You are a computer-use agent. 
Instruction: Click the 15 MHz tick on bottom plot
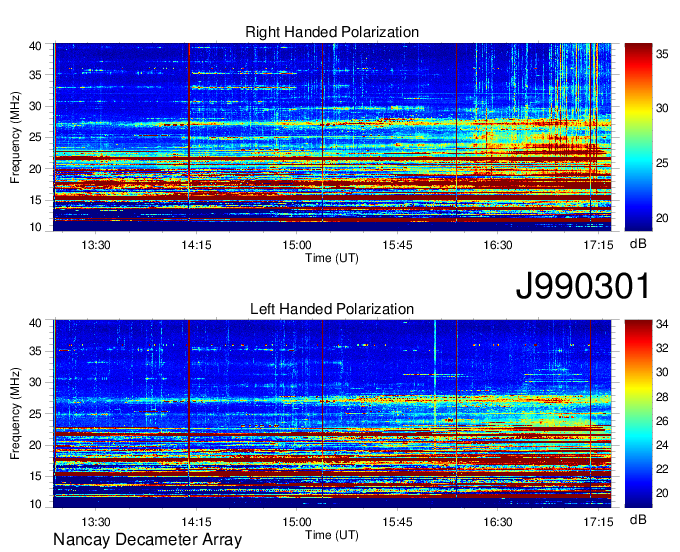(35, 477)
